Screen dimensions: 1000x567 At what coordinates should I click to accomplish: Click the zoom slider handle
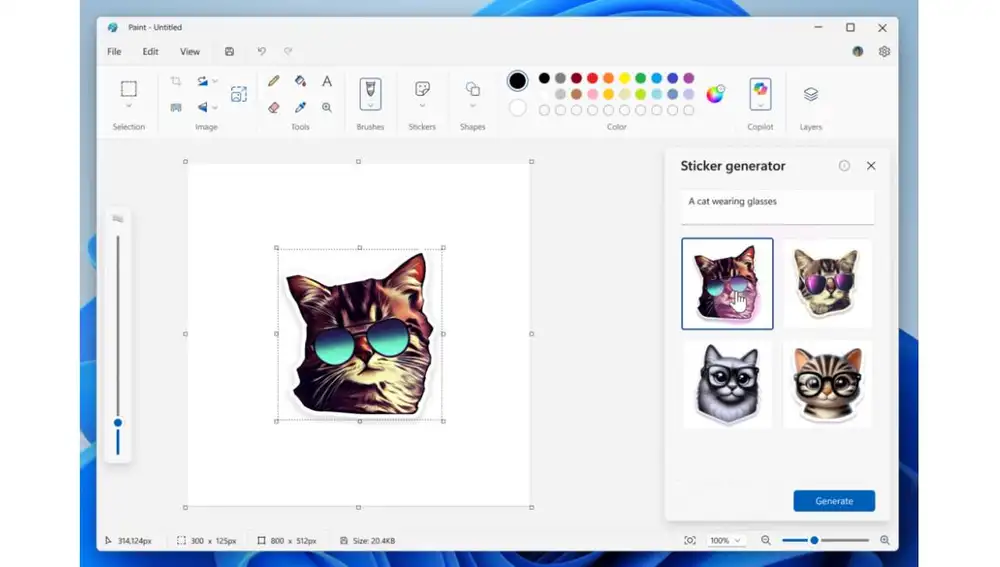point(814,540)
